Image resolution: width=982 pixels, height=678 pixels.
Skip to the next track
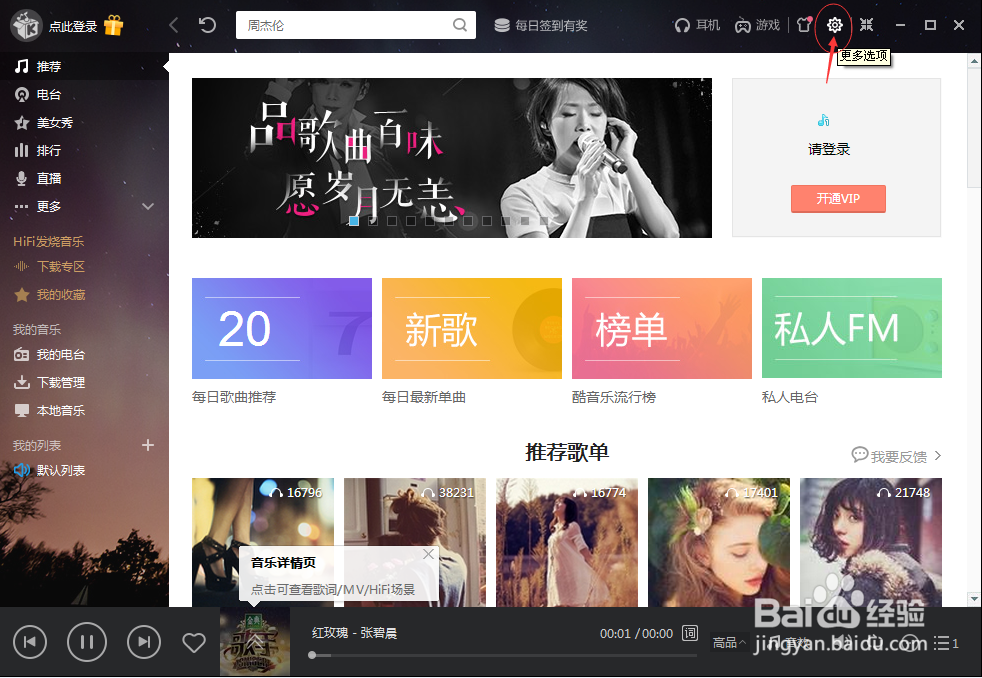click(144, 642)
